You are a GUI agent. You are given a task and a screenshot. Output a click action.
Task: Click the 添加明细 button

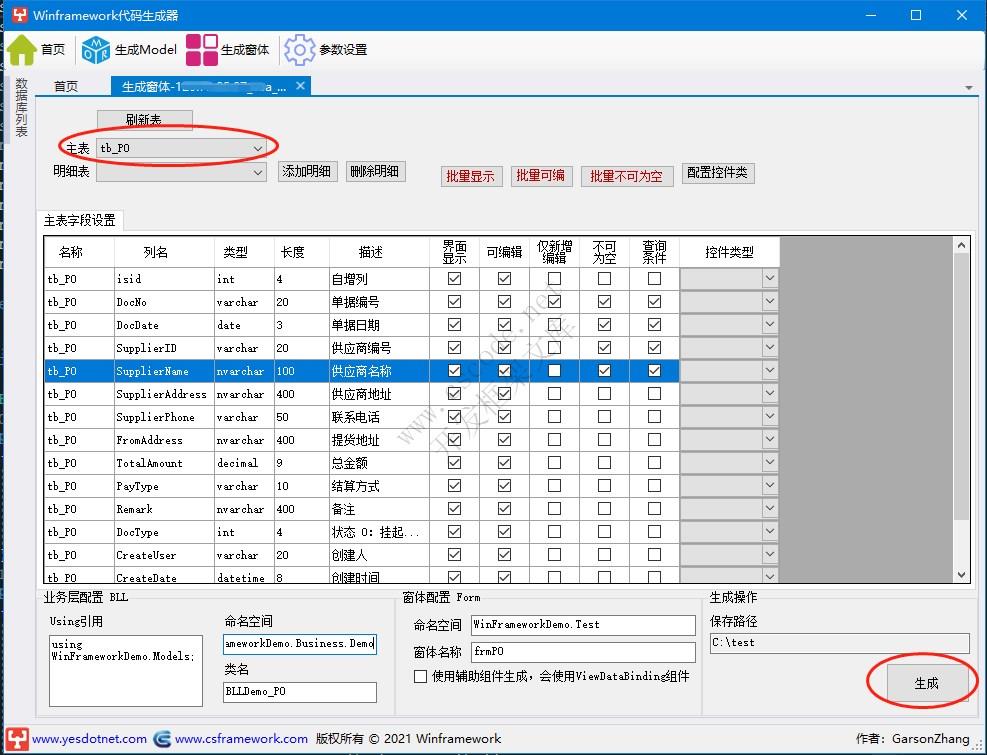coord(306,171)
